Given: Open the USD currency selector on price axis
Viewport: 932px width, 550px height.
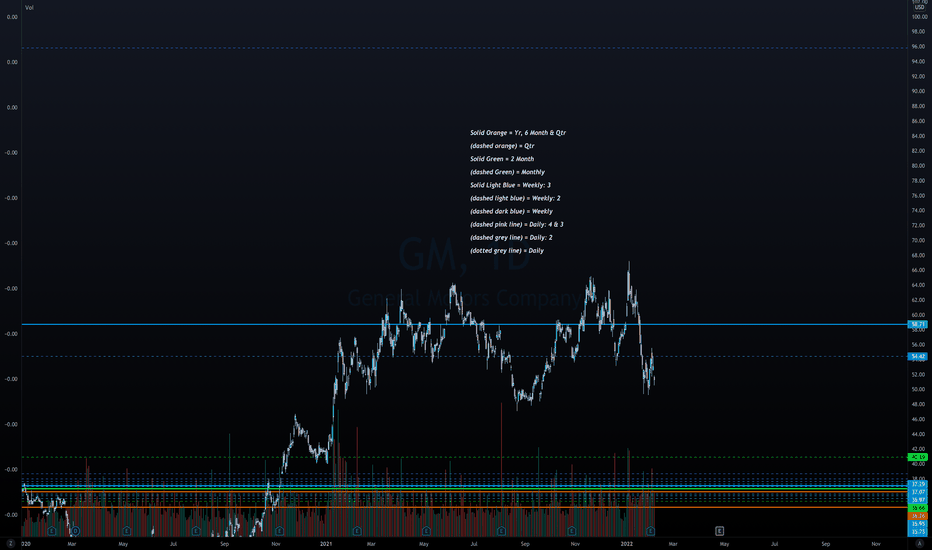Looking at the screenshot, I should pyautogui.click(x=919, y=7).
